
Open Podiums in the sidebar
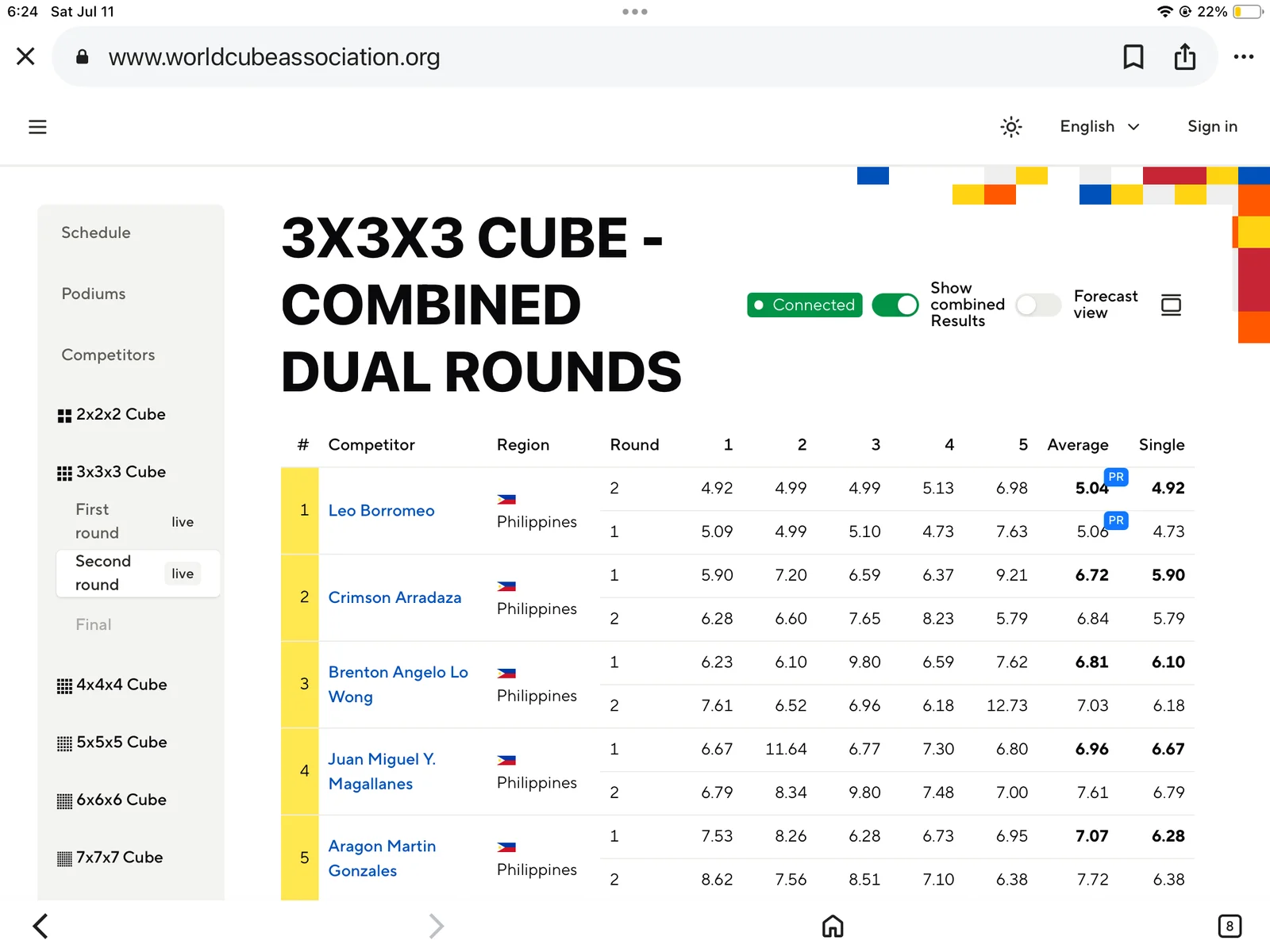tap(94, 294)
